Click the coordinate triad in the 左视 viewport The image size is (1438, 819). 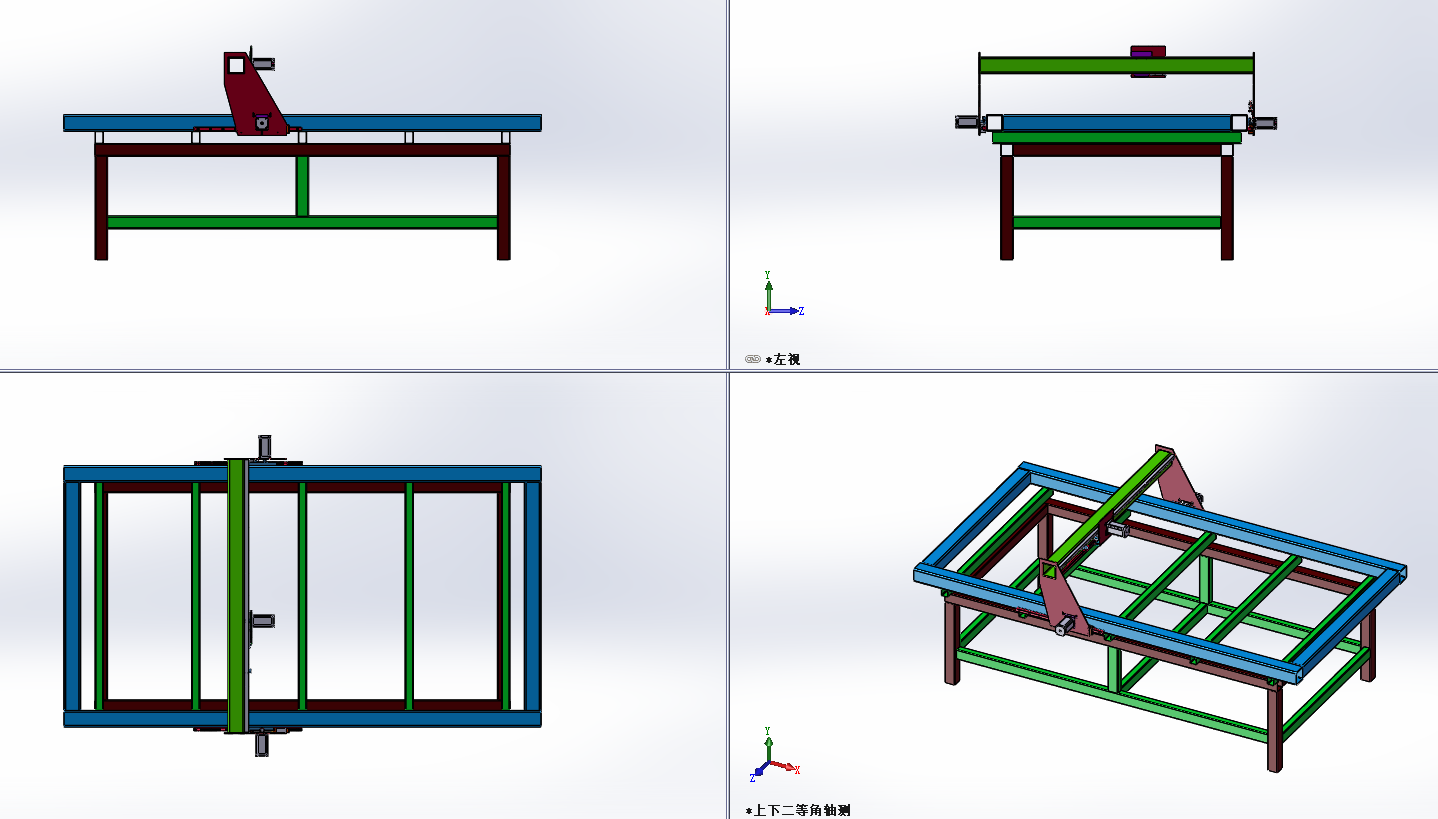click(x=783, y=295)
